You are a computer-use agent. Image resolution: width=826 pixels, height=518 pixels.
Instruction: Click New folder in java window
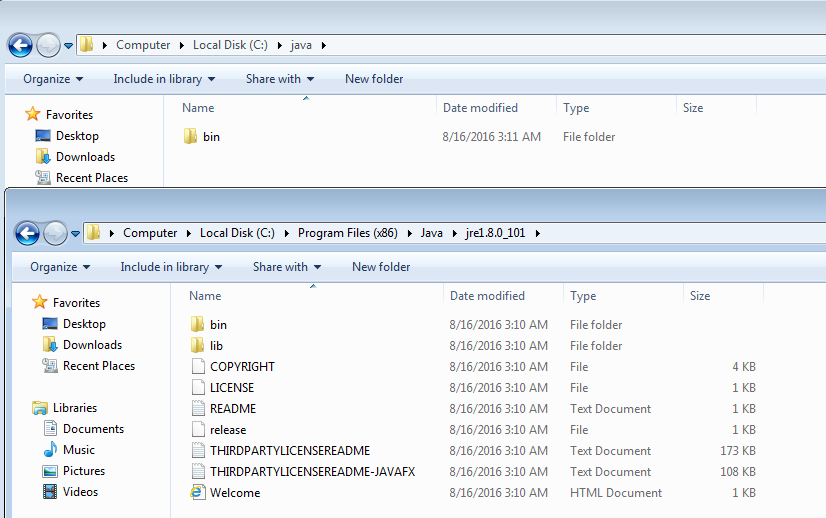(374, 79)
